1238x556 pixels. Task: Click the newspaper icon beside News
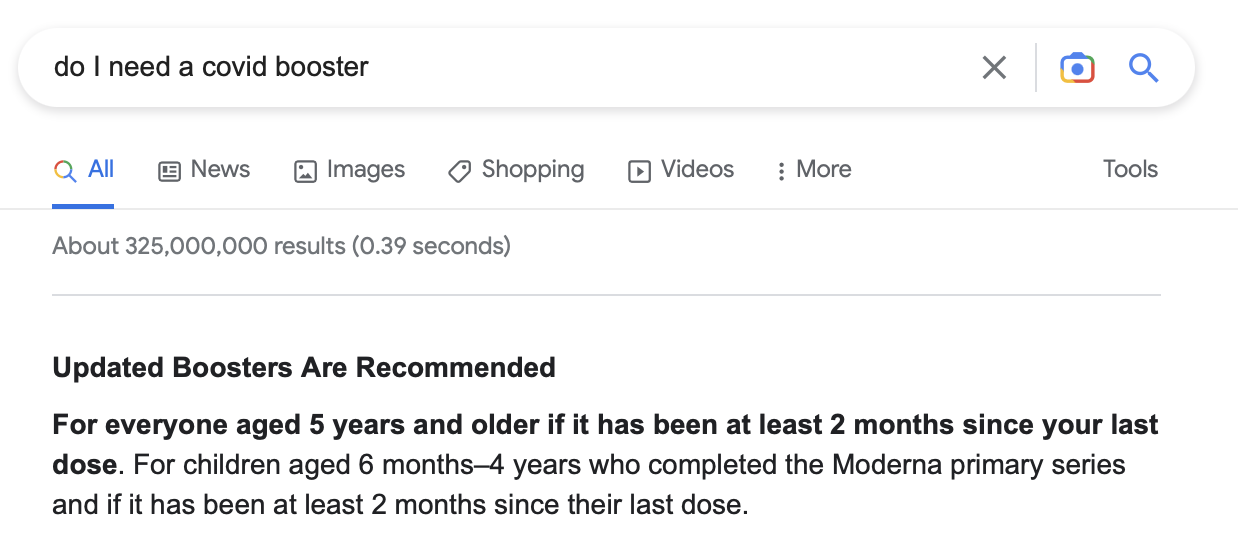coord(170,171)
